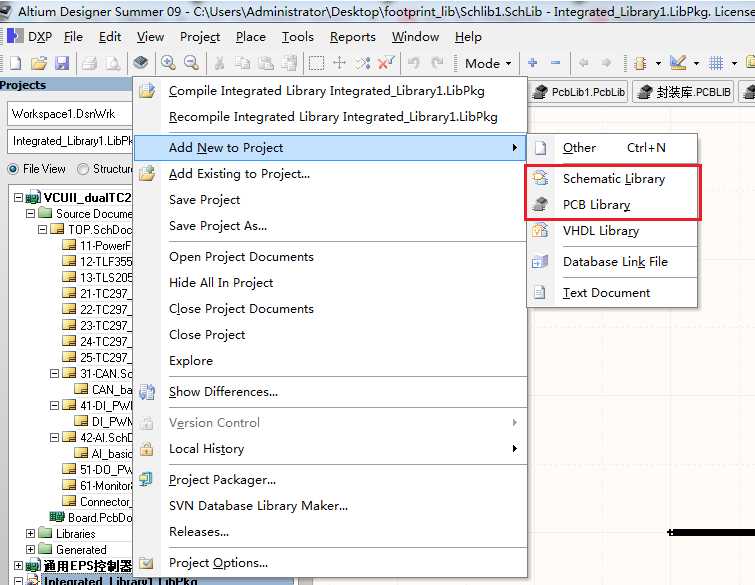Screen dimensions: 755x585
Task: Click the Paste toolbar icon
Action: [265, 63]
